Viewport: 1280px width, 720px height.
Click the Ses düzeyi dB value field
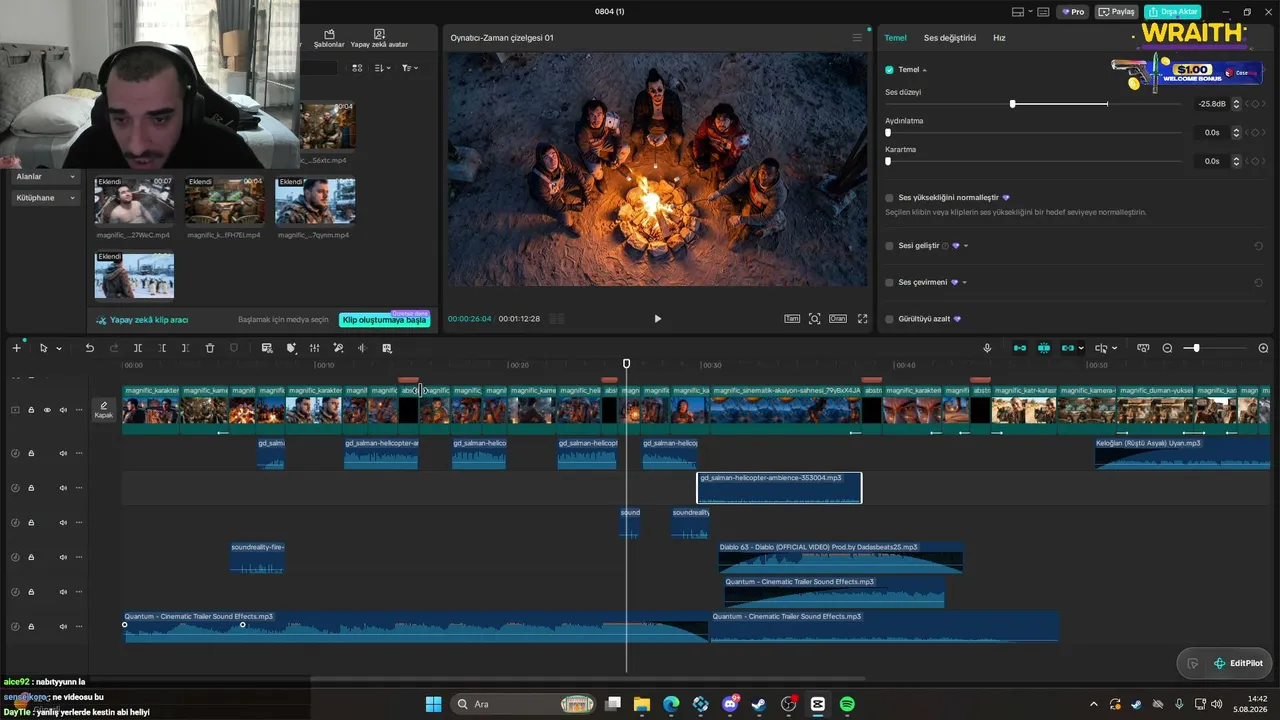[1212, 104]
